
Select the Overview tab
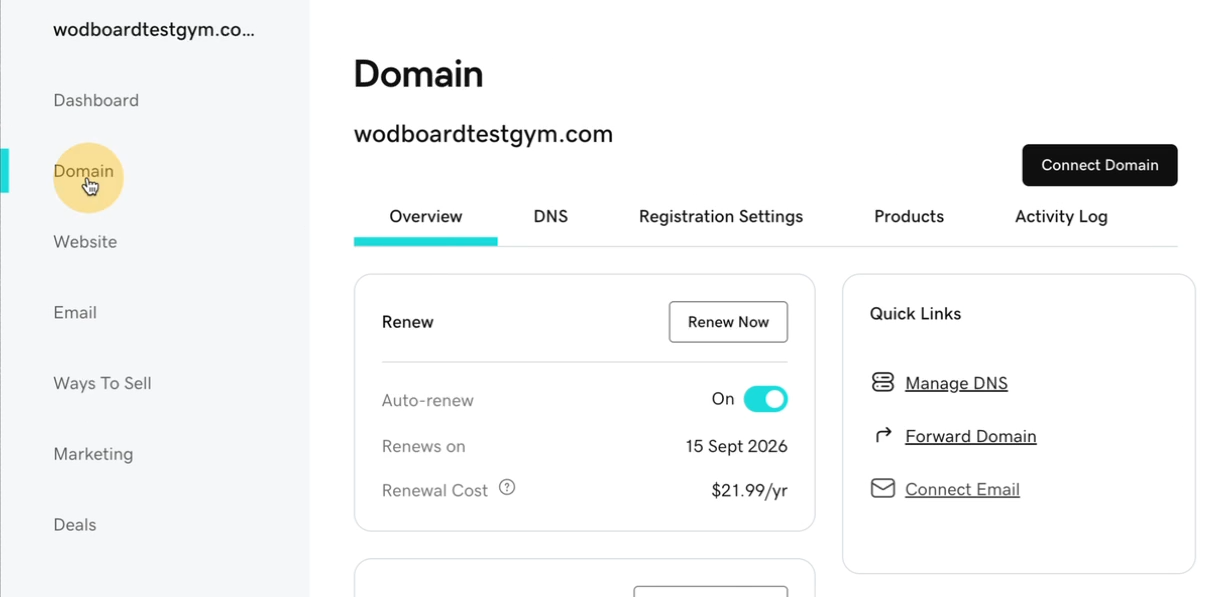tap(426, 216)
